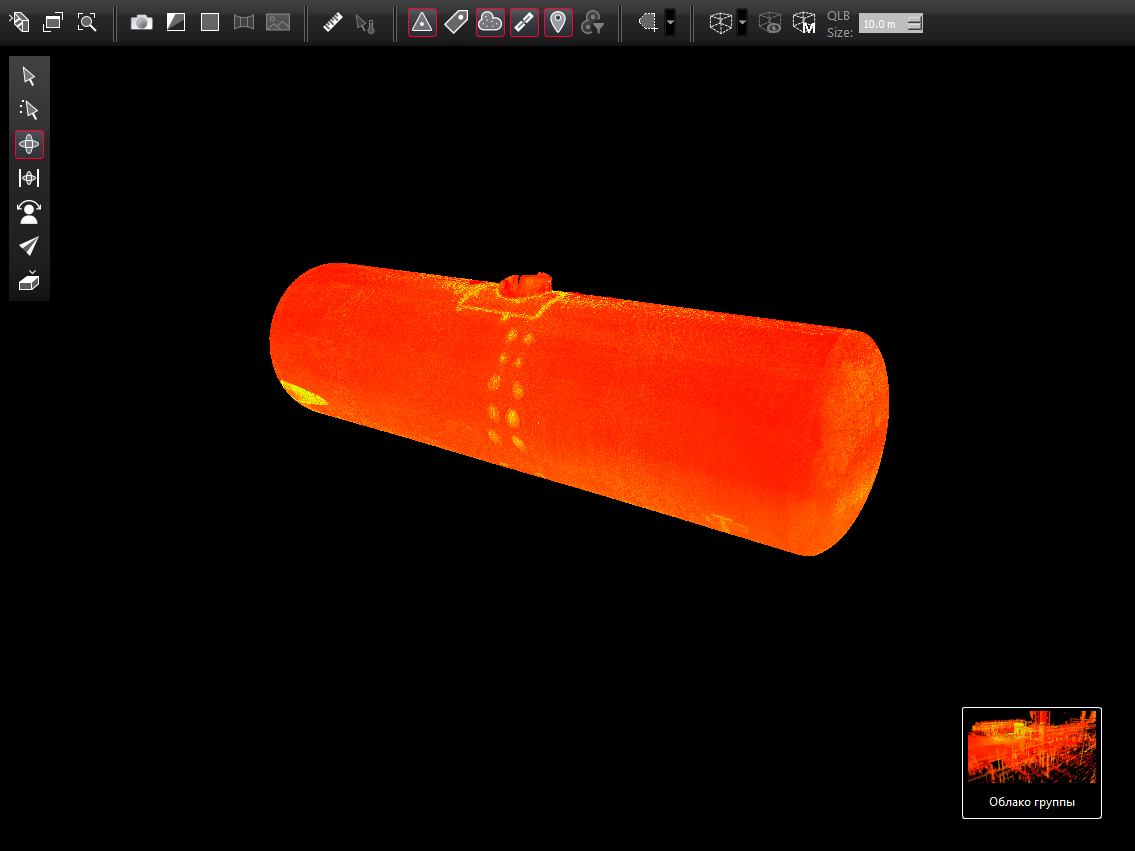This screenshot has width=1135, height=851.
Task: Toggle the links display
Action: click(524, 22)
